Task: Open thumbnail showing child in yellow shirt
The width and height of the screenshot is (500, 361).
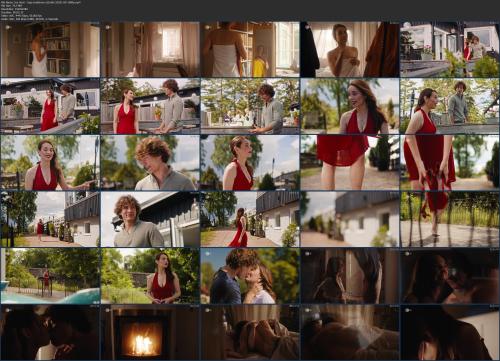Action: (250, 49)
